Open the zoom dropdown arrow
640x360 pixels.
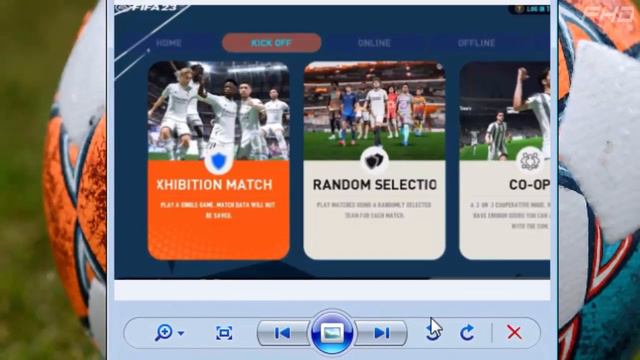(x=181, y=333)
